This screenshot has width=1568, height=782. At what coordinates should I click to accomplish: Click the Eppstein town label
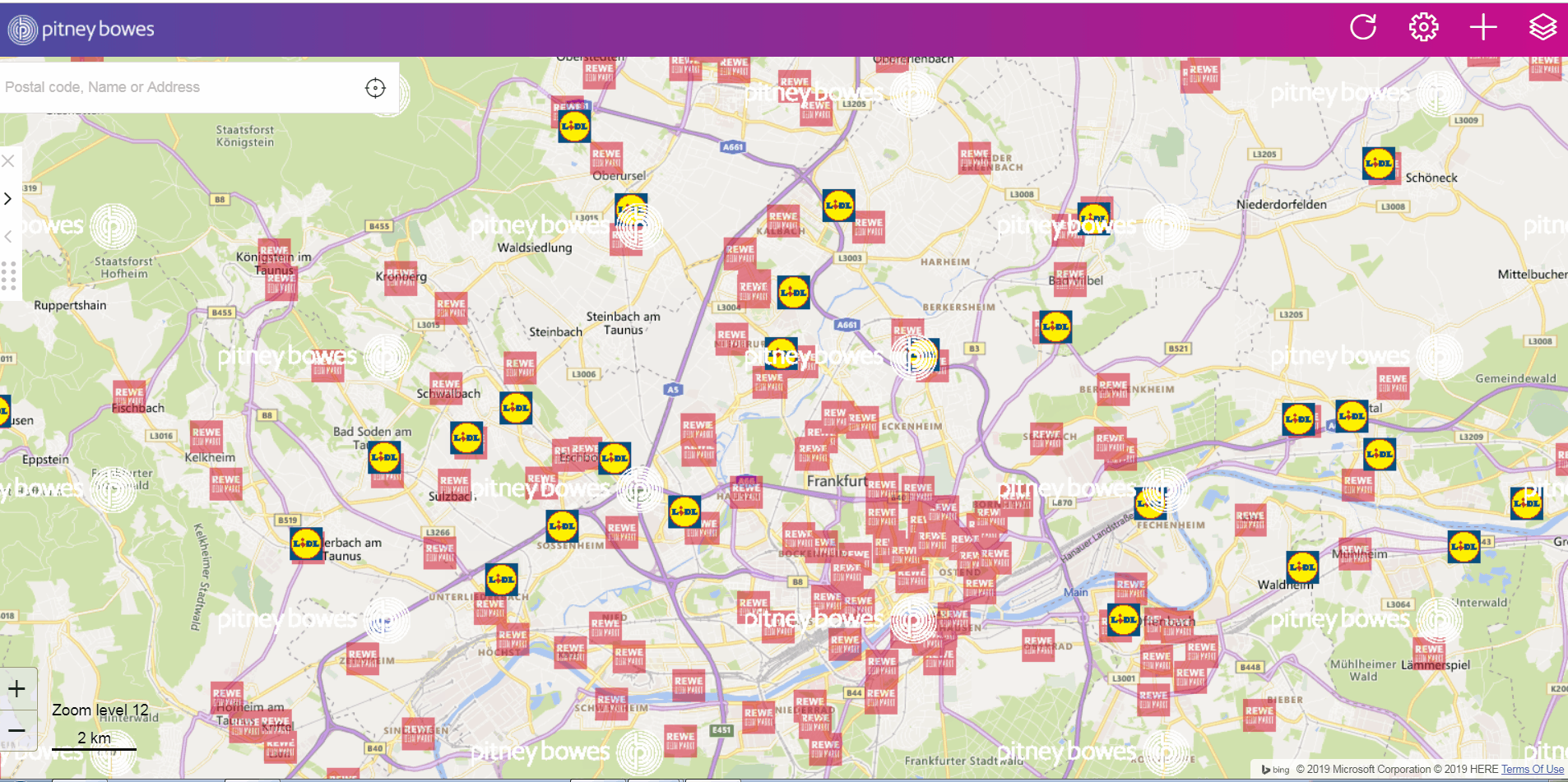tap(45, 460)
